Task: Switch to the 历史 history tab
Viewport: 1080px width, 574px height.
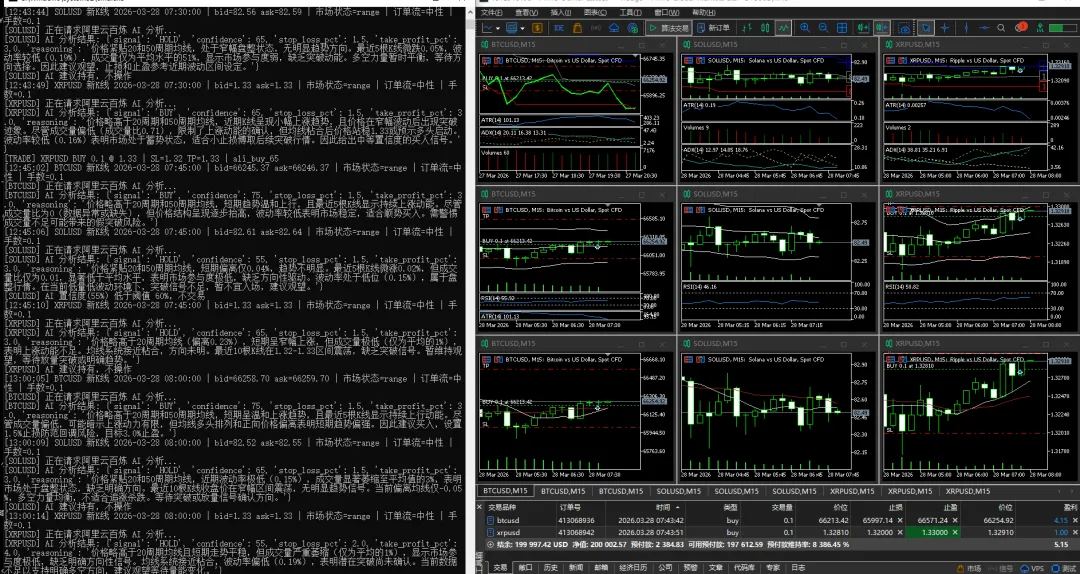Action: 550,568
